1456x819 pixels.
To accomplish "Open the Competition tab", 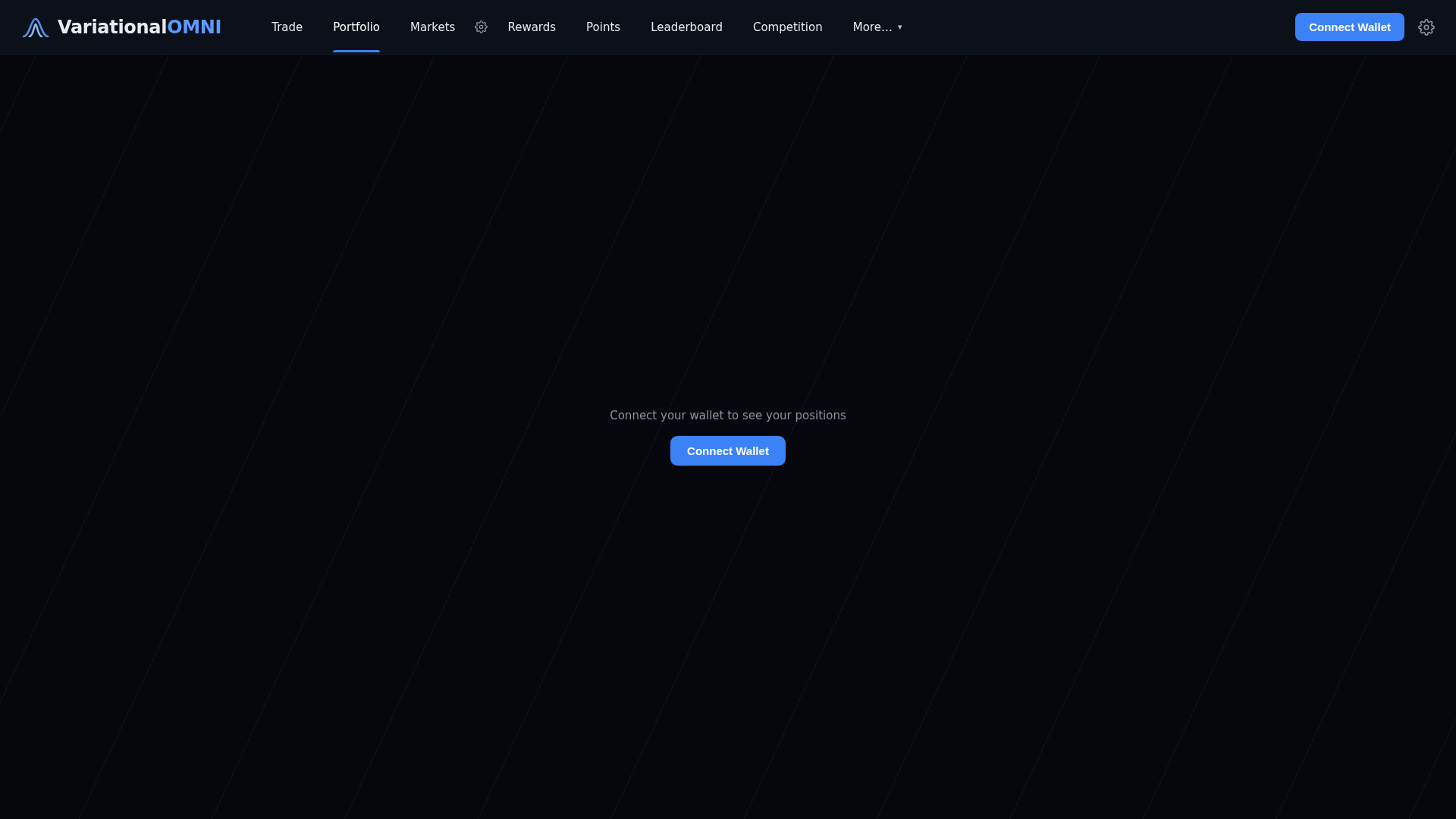I will click(x=787, y=27).
